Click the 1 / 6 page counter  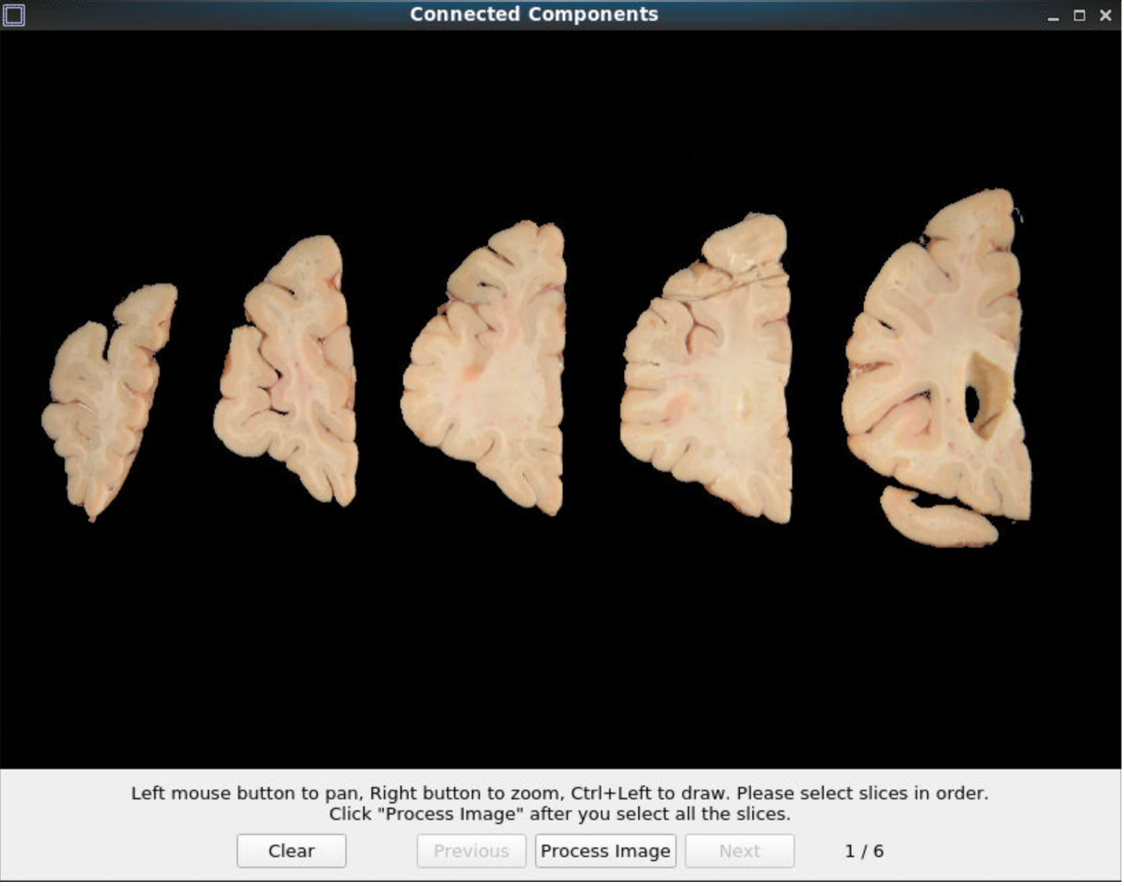pos(864,851)
